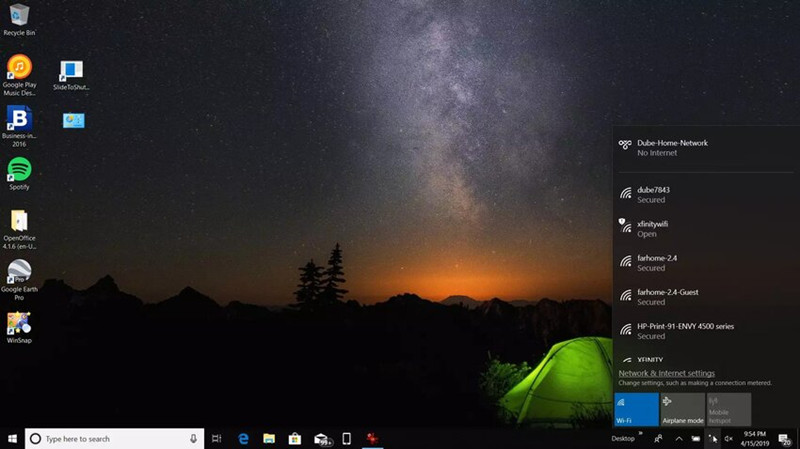Screen dimensions: 800x449
Task: Show hidden system tray icons chevron
Action: (x=679, y=438)
